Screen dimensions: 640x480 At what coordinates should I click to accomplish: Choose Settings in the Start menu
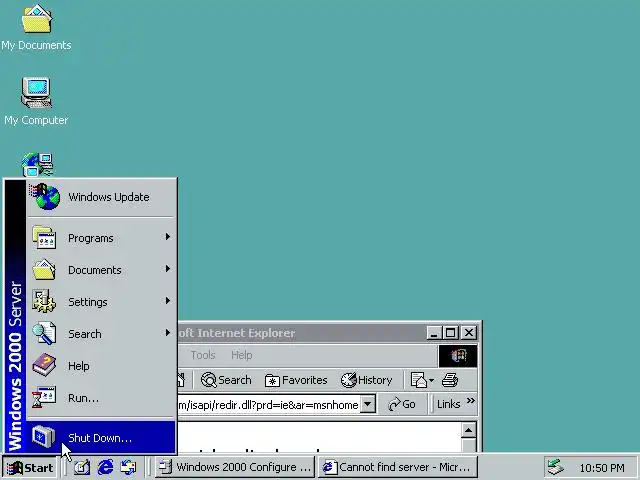tap(102, 302)
